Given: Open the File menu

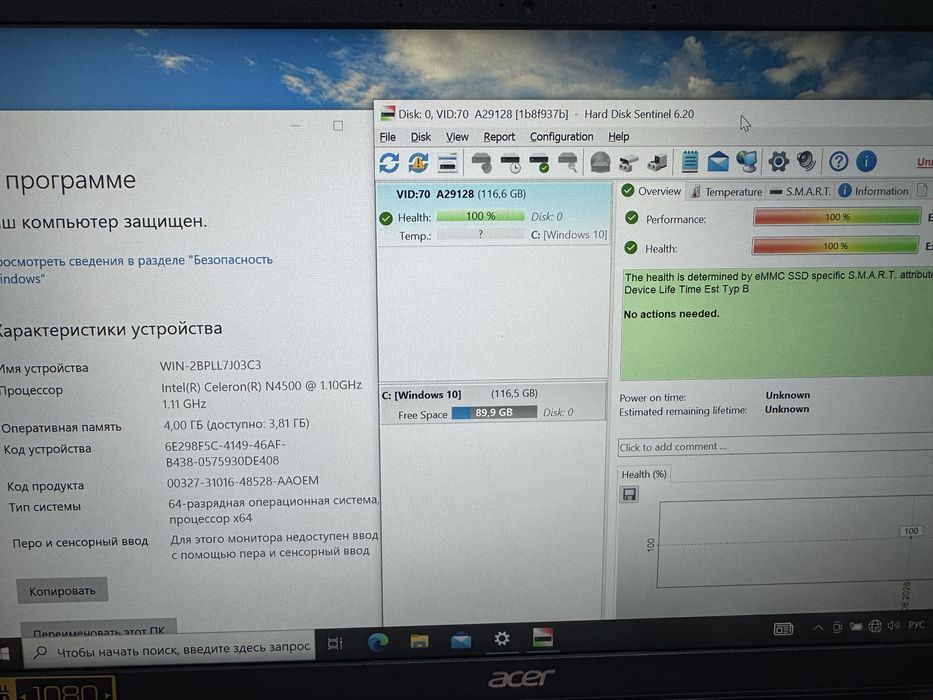Looking at the screenshot, I should (388, 137).
